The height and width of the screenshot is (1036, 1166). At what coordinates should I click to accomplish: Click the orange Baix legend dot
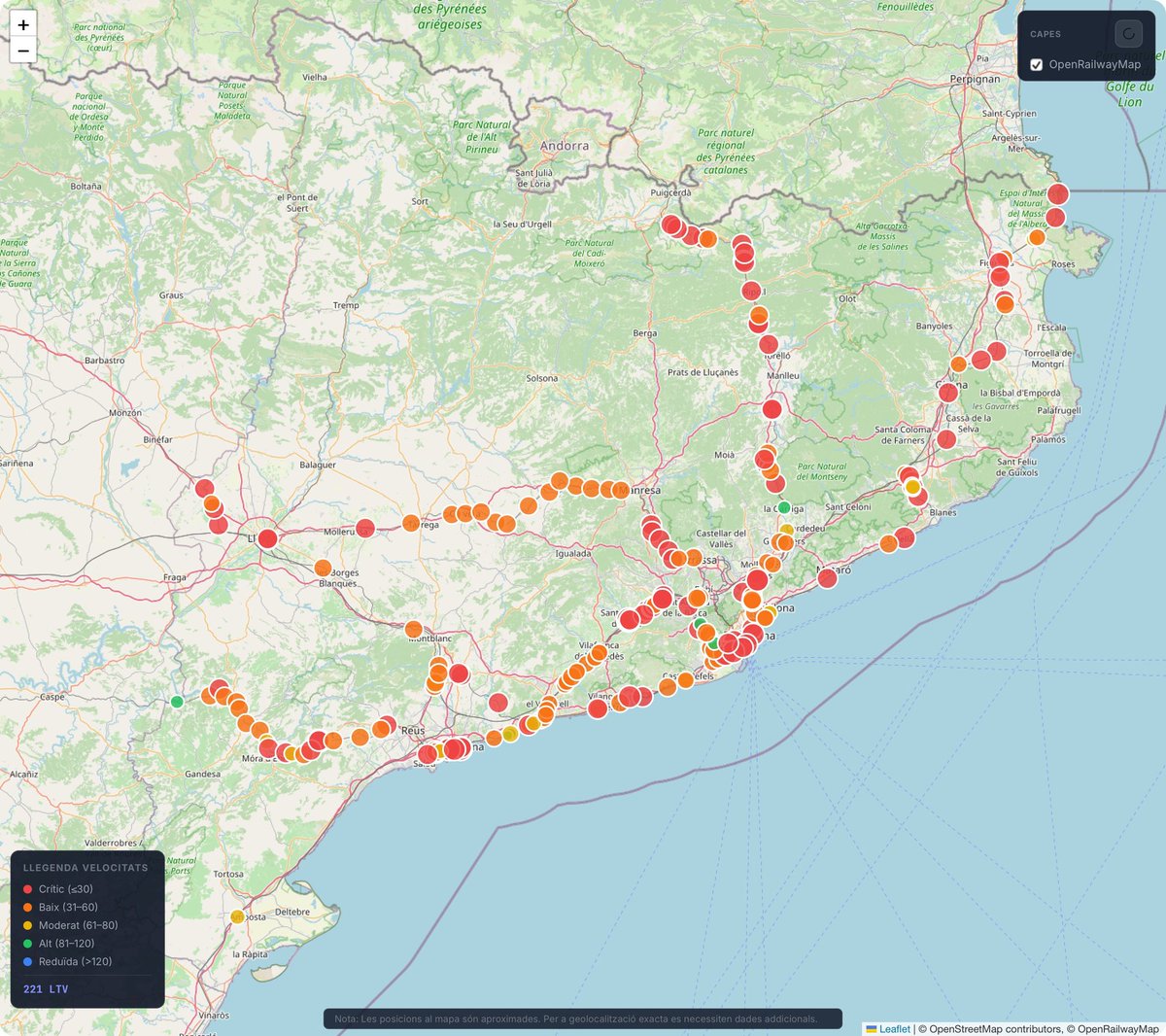tap(28, 908)
